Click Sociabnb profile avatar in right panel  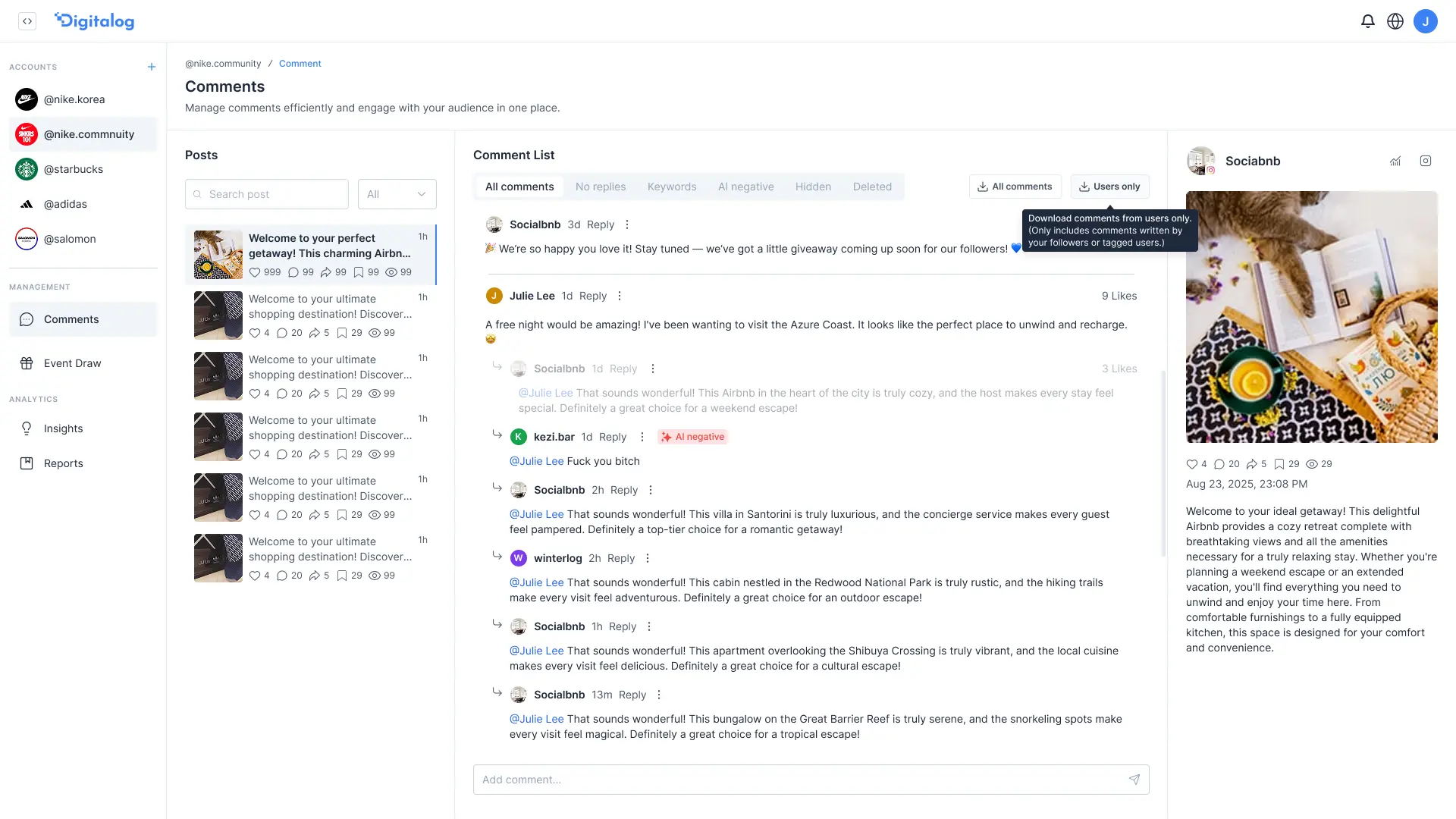1200,161
